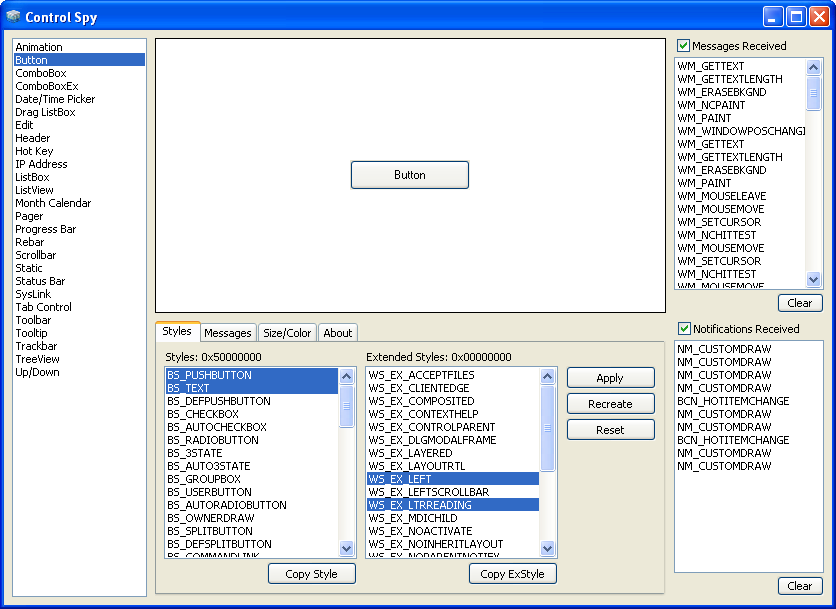
Task: Select BS_CHECKBOX style in the Styles list
Action: tap(203, 414)
